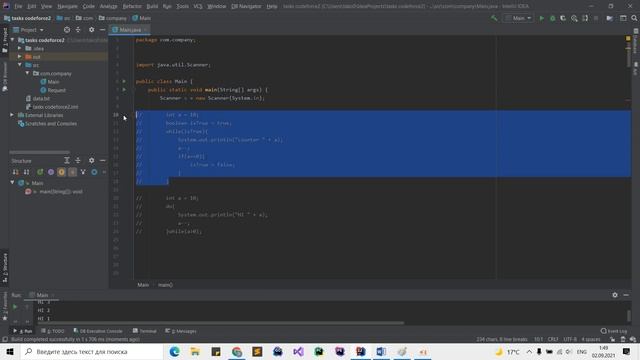Select data.txt in project tree
640x360 pixels.
(38, 98)
